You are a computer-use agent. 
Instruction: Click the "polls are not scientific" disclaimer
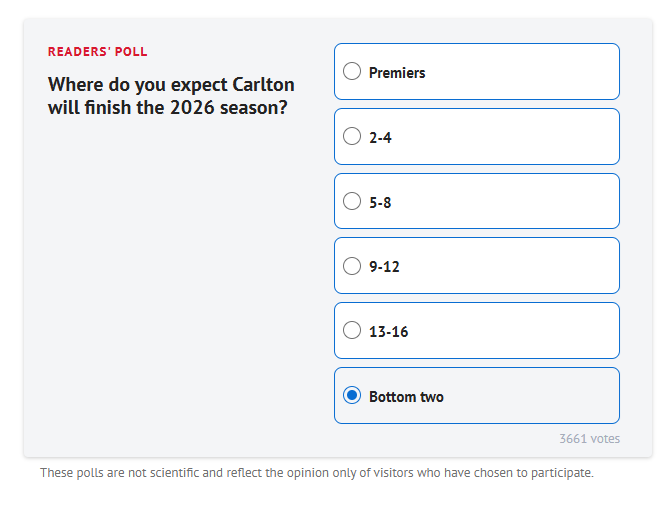316,473
